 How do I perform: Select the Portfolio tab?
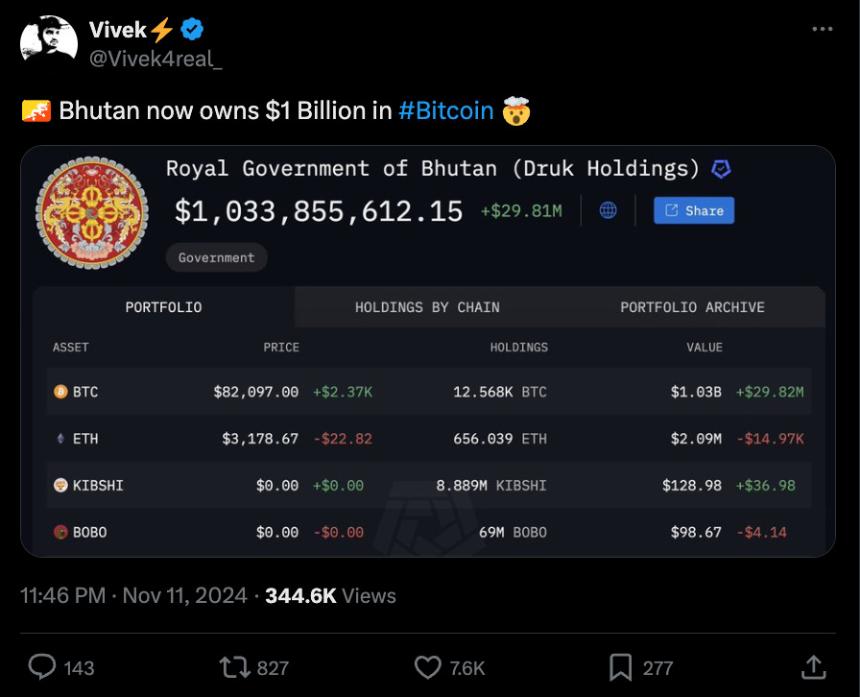pos(163,307)
